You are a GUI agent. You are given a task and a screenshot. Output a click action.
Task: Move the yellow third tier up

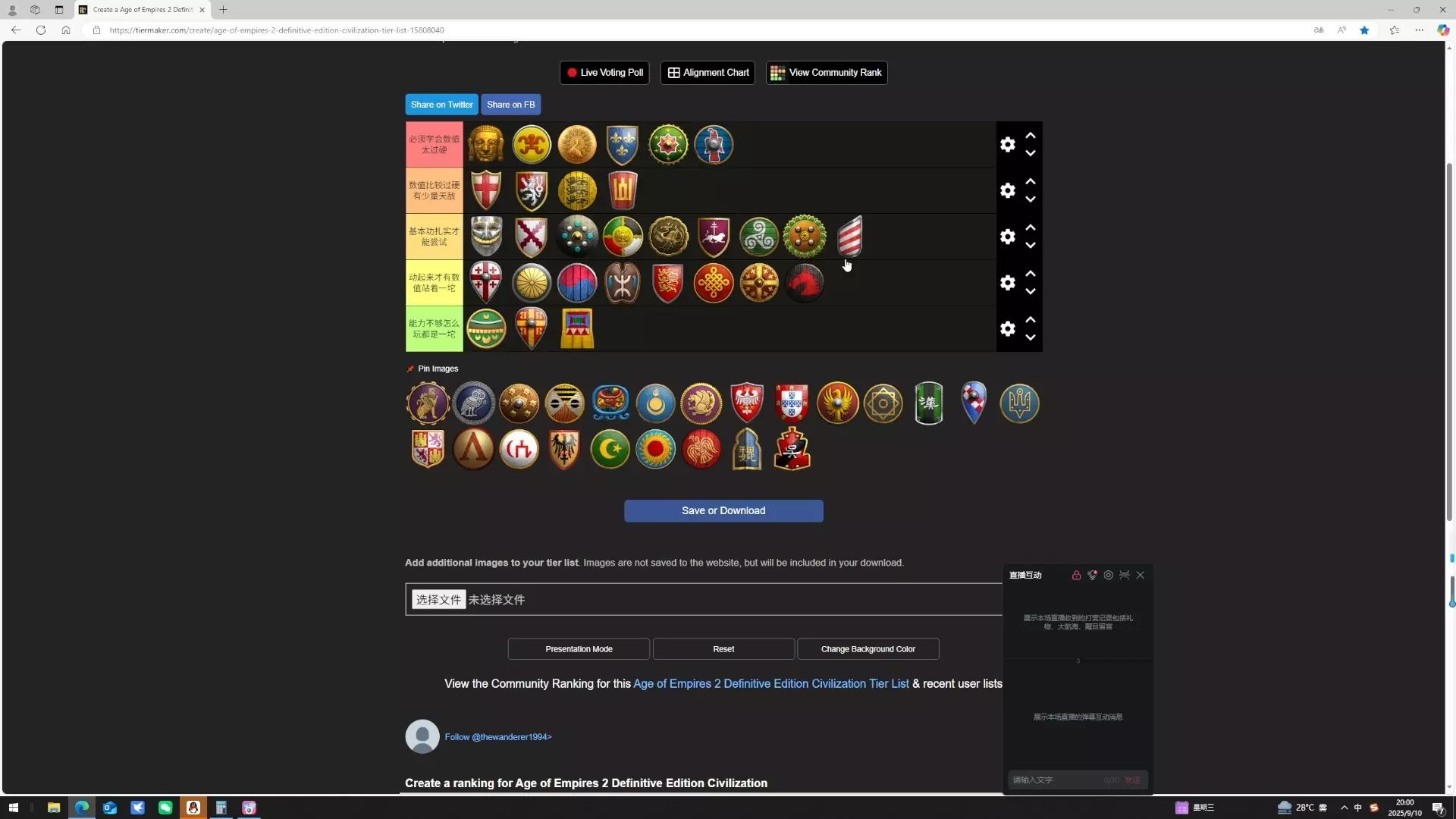(x=1031, y=227)
